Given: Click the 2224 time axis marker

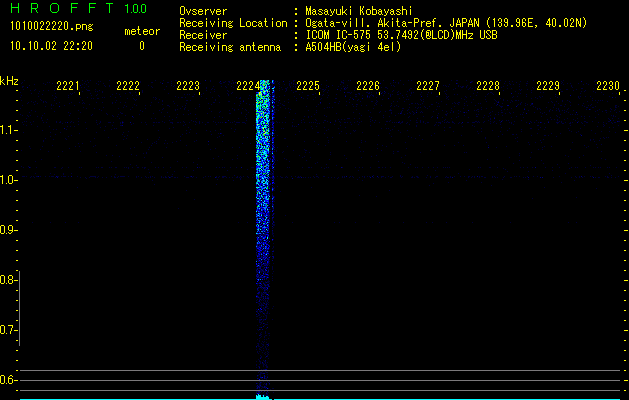Looking at the screenshot, I should 248,86.
